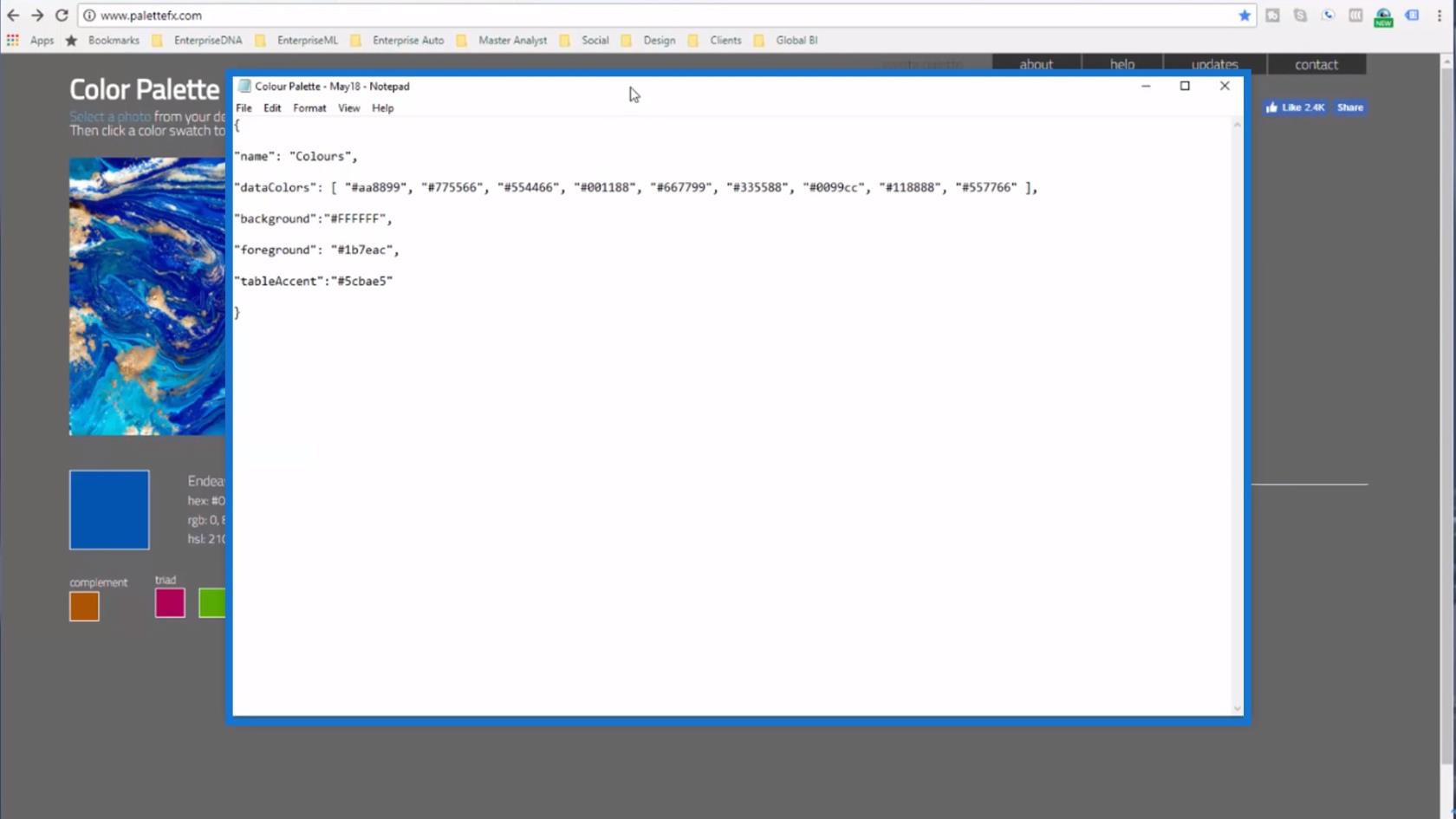Viewport: 1456px width, 819px height.
Task: Click the blue tag extension icon
Action: pyautogui.click(x=1412, y=16)
